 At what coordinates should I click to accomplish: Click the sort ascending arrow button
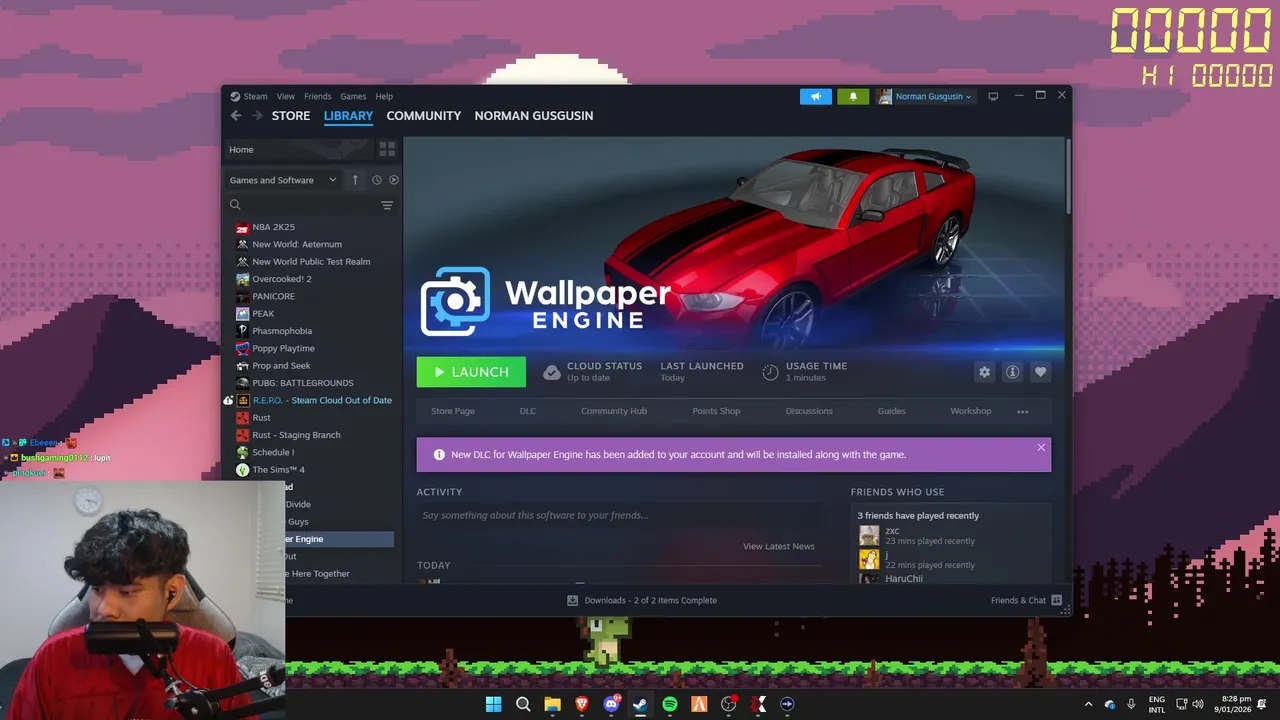(355, 180)
